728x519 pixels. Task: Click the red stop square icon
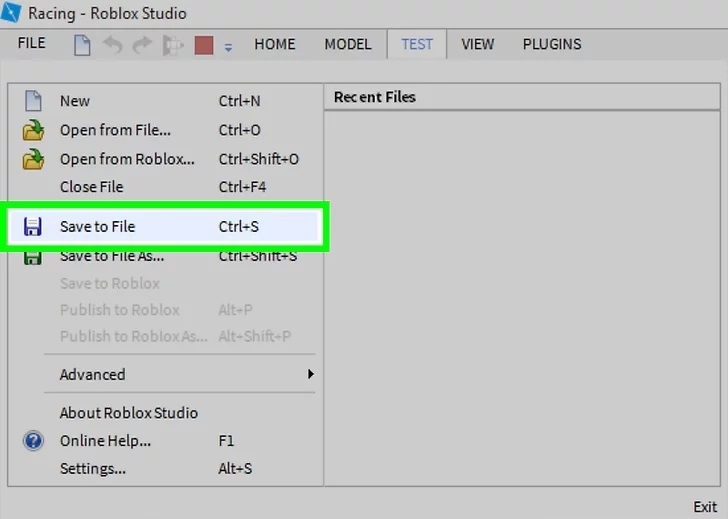pyautogui.click(x=204, y=45)
